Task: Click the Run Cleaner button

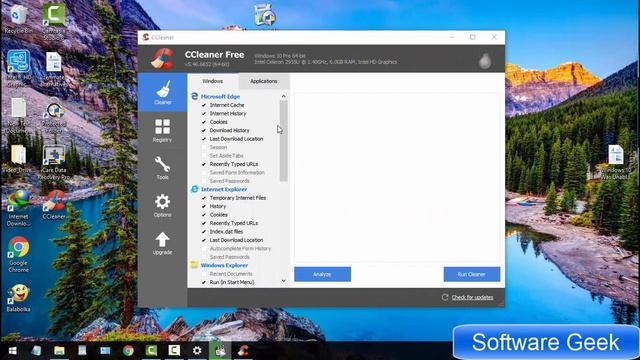Action: click(471, 274)
